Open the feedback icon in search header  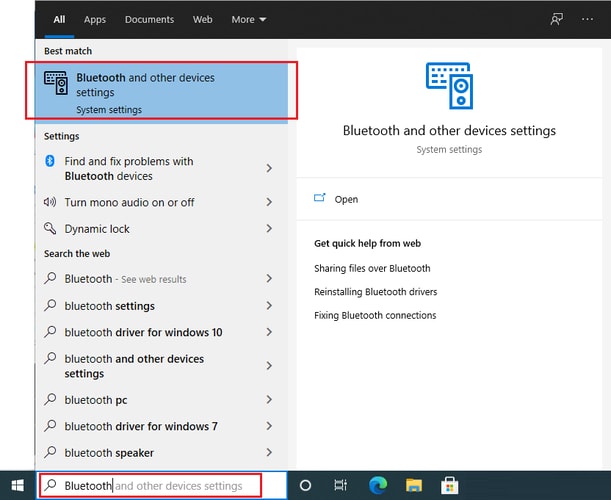click(x=556, y=19)
